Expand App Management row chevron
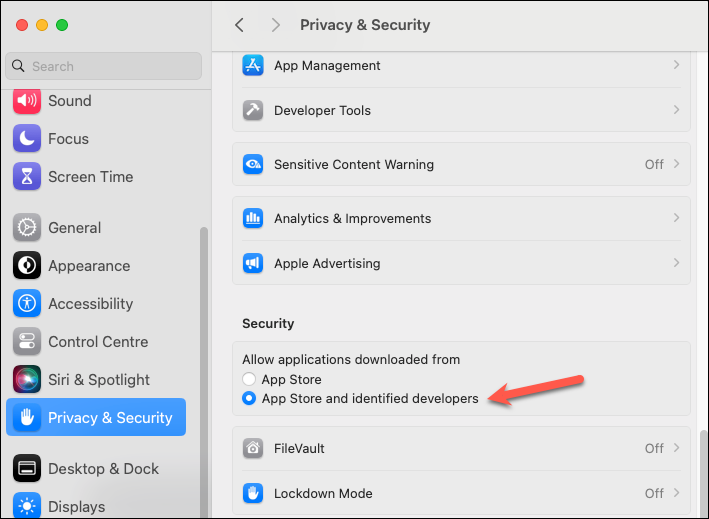Image resolution: width=709 pixels, height=519 pixels. [676, 65]
